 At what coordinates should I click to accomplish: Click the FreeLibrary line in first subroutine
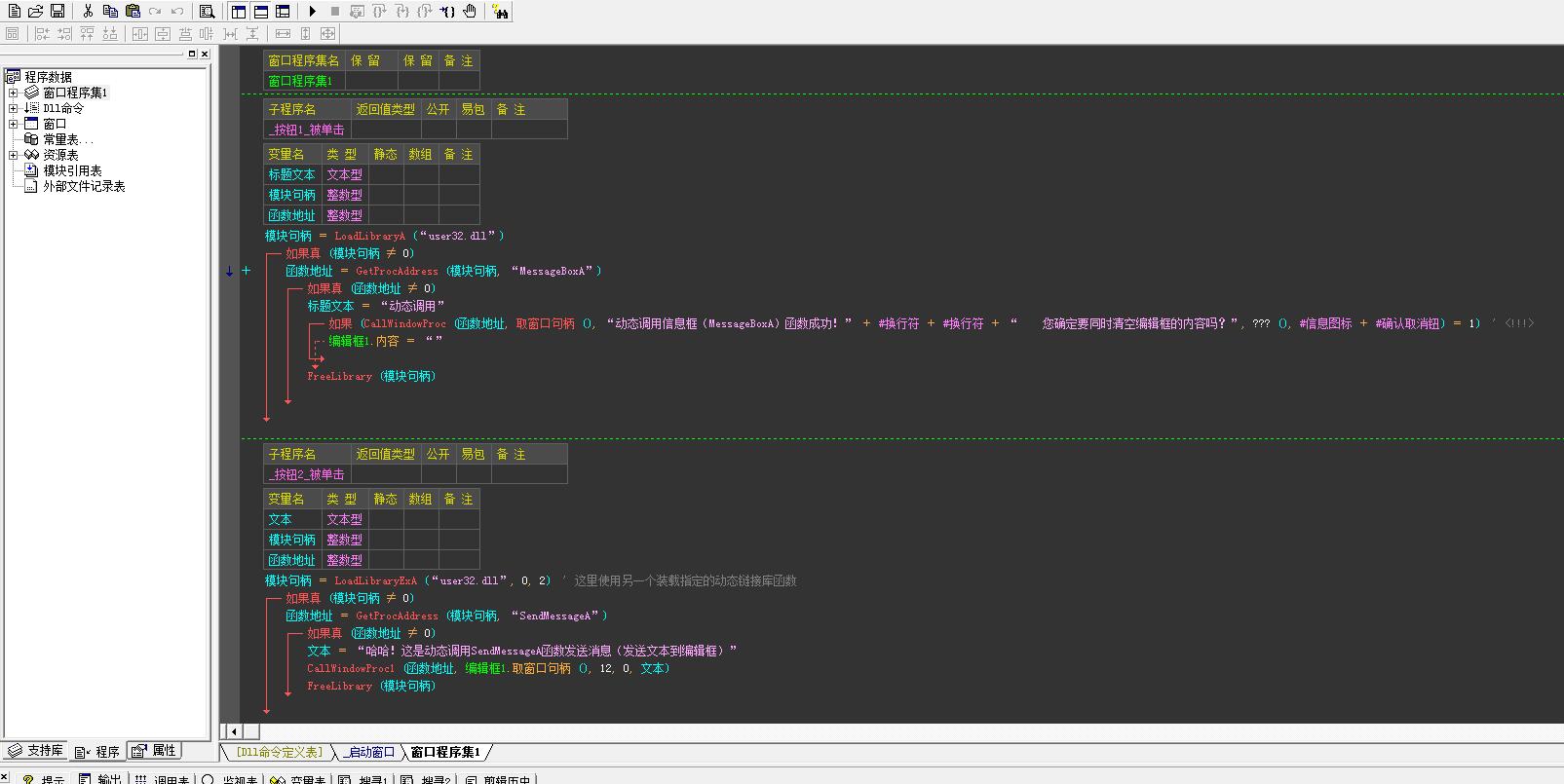point(371,376)
